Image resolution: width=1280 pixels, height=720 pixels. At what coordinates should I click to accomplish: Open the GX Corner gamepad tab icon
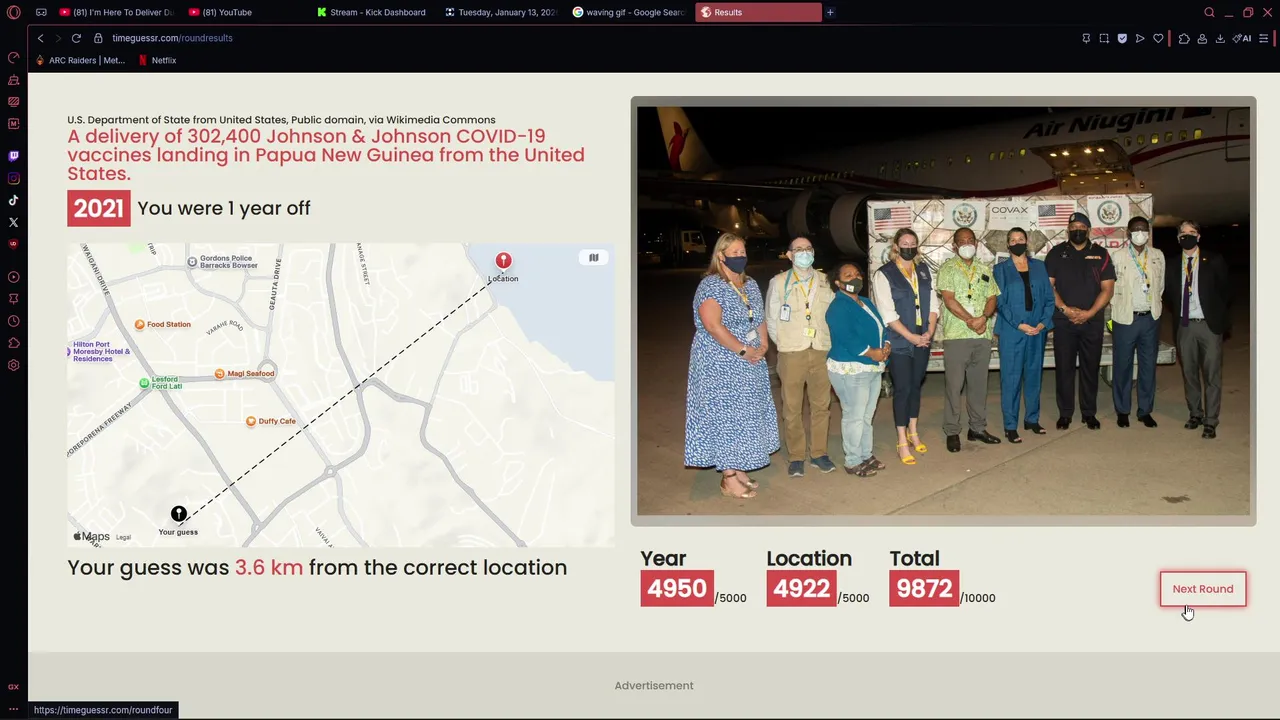(41, 12)
